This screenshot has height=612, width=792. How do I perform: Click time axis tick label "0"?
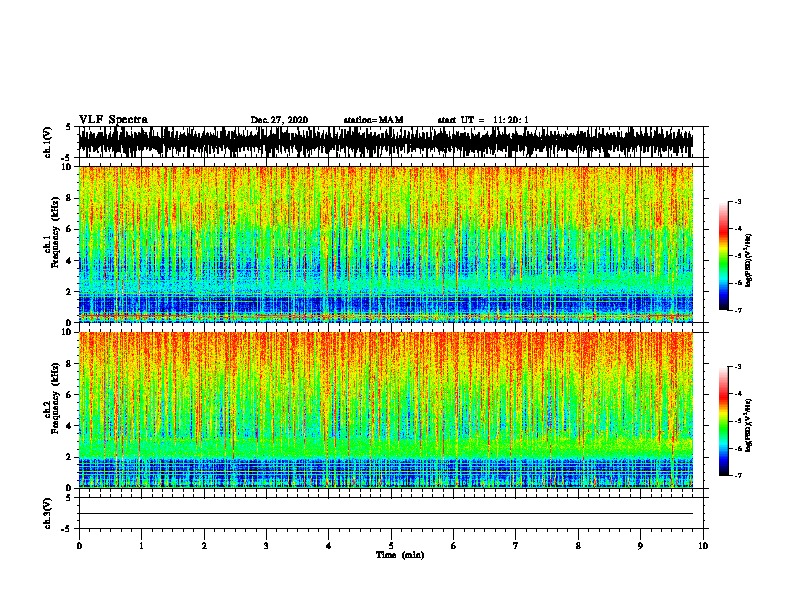click(x=79, y=546)
